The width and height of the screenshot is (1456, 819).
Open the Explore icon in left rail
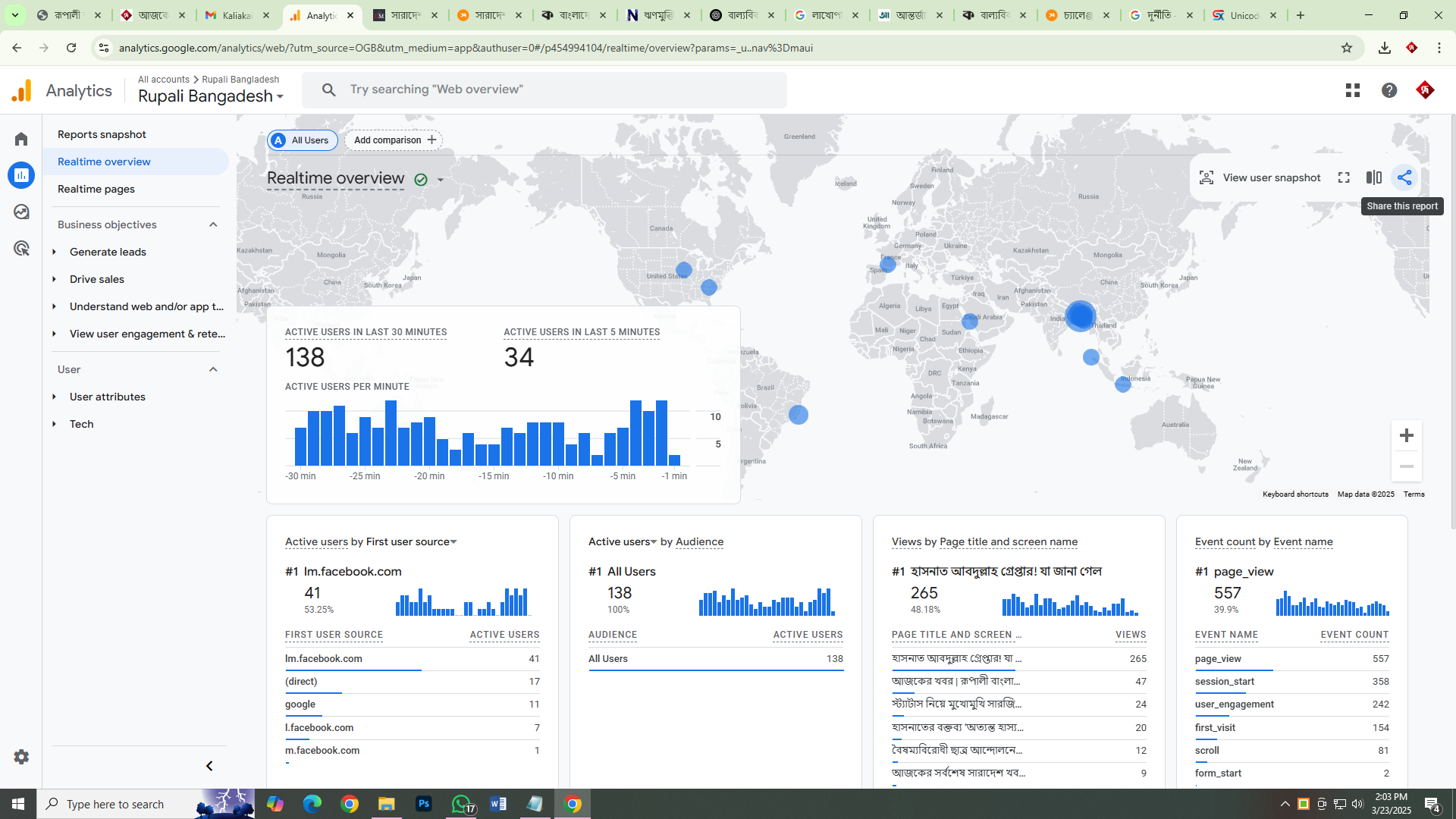pyautogui.click(x=21, y=212)
